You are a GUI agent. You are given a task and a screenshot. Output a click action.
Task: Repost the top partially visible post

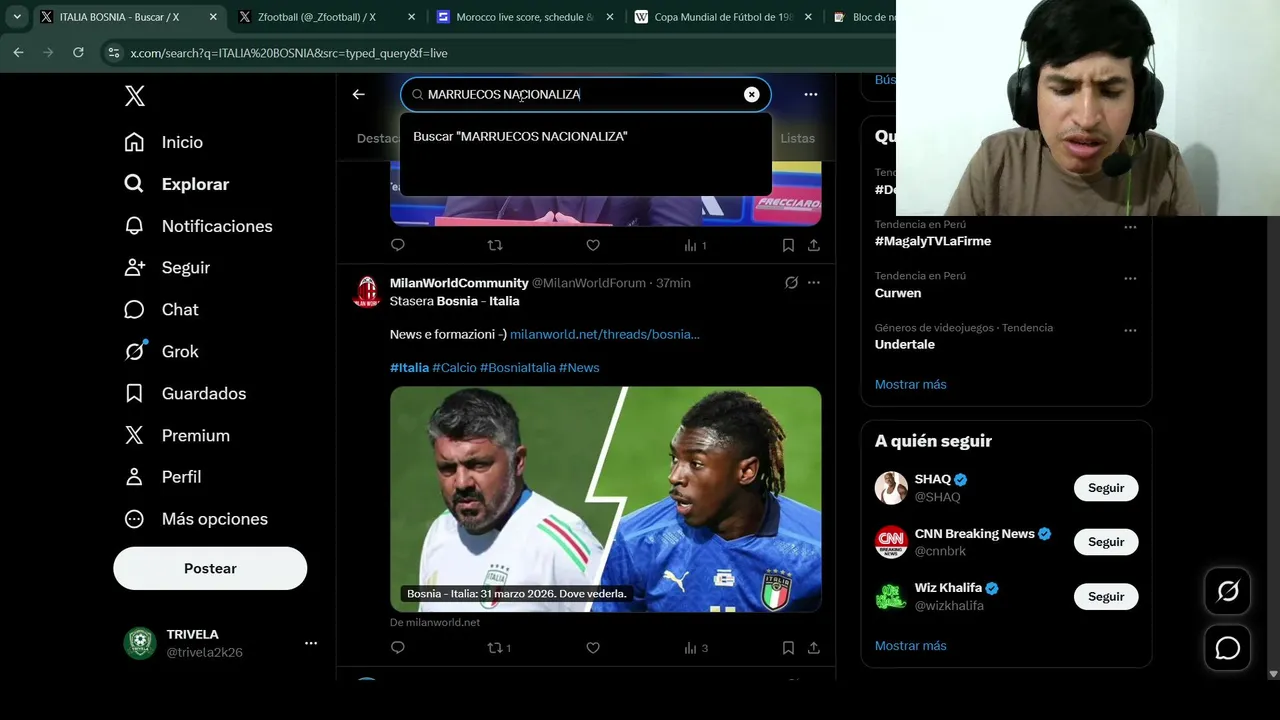point(494,245)
